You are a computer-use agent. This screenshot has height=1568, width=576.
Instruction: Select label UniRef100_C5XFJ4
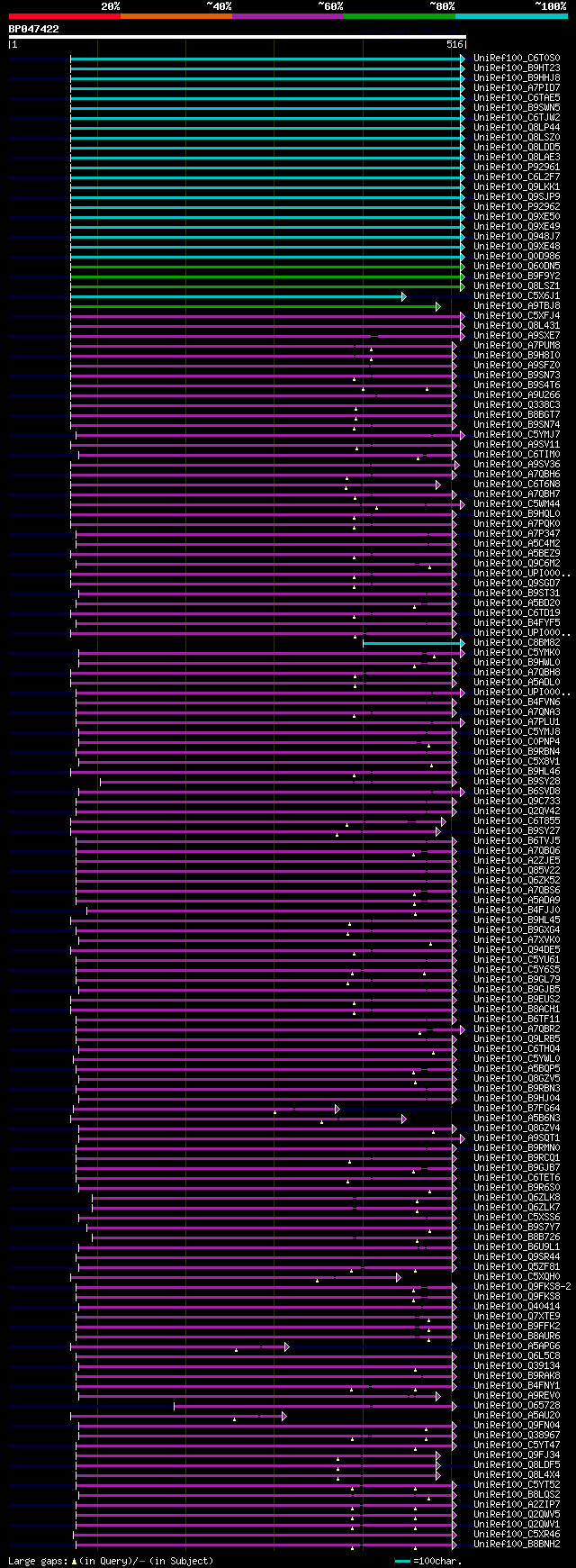point(517,316)
